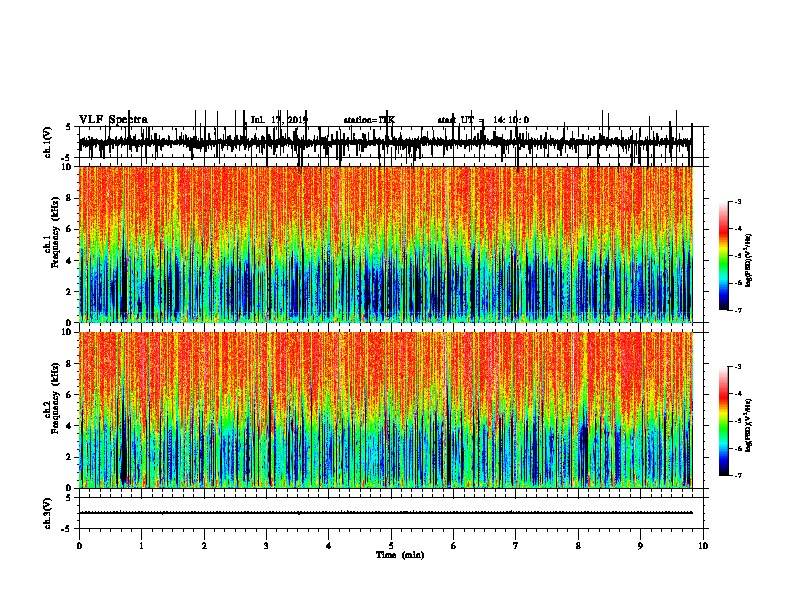Click the ch.2 spectrogram color scale bar
The image size is (792, 612).
point(723,421)
